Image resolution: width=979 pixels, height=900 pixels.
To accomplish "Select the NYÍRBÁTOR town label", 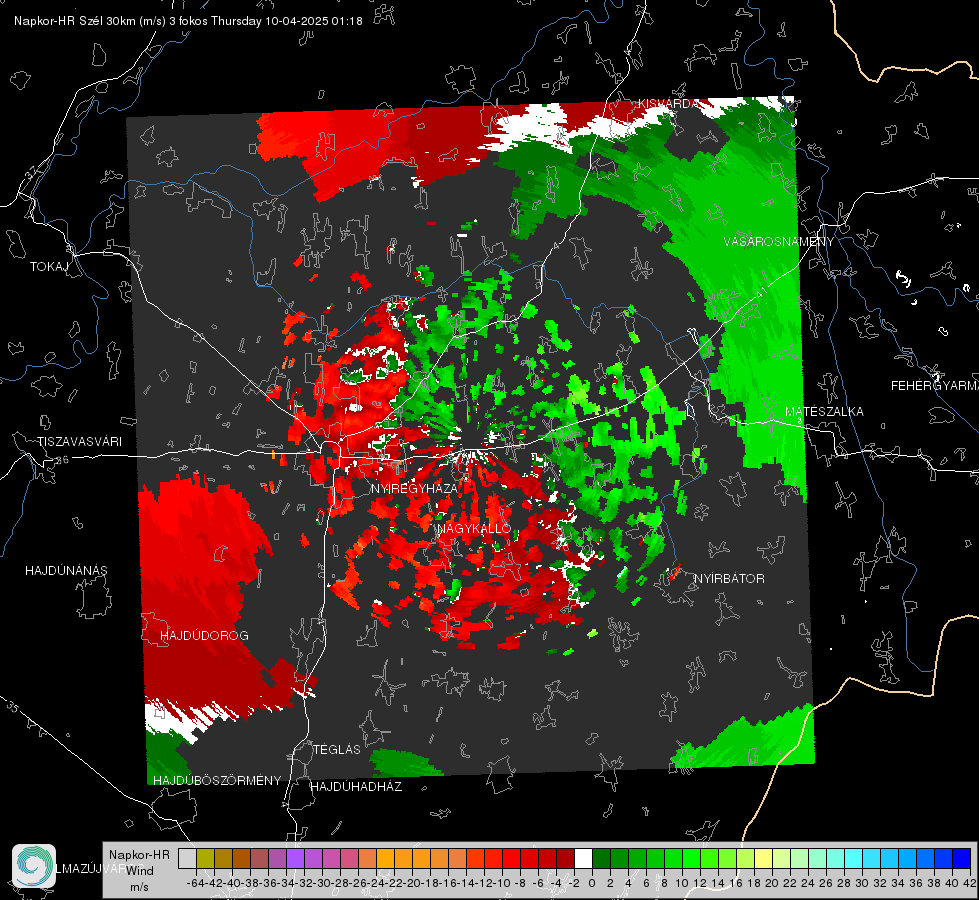I will point(729,579).
